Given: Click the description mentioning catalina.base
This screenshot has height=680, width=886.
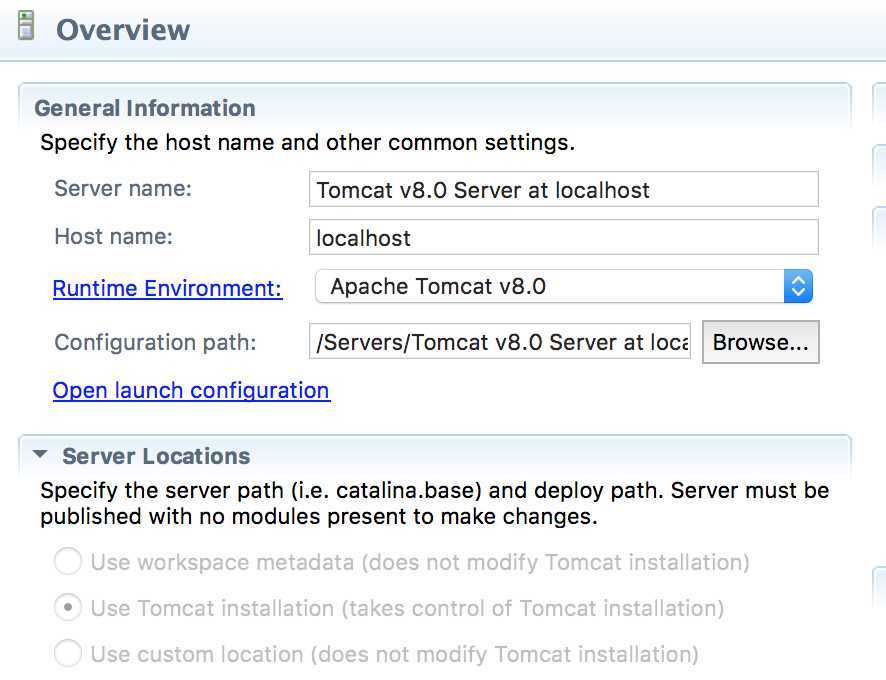Looking at the screenshot, I should click(435, 503).
